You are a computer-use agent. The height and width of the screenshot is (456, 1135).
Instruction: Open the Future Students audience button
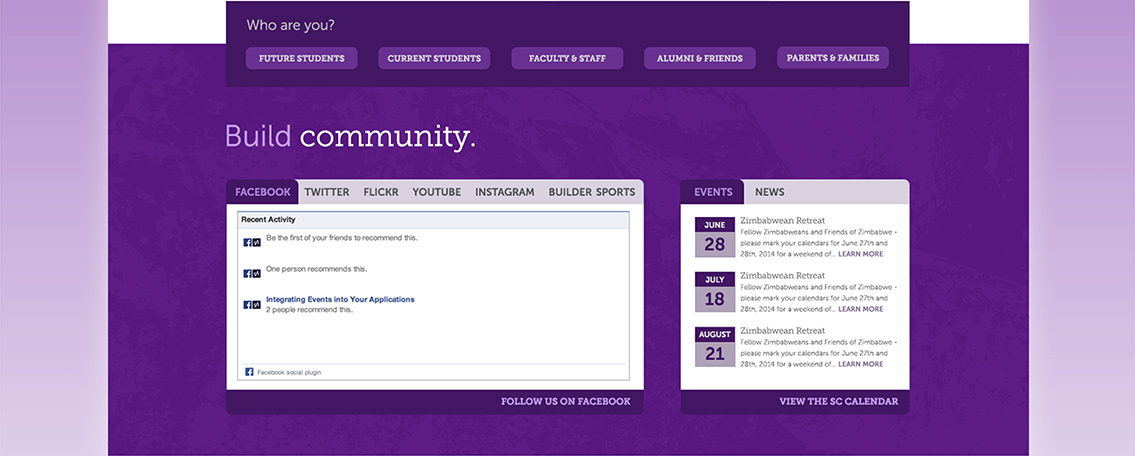[x=301, y=59]
